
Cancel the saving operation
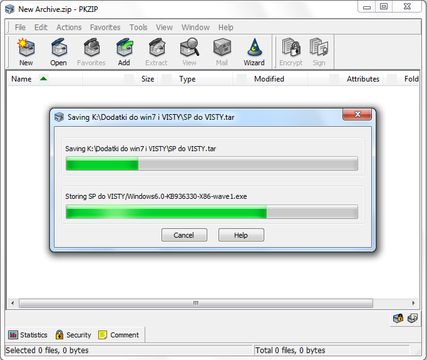tap(184, 235)
